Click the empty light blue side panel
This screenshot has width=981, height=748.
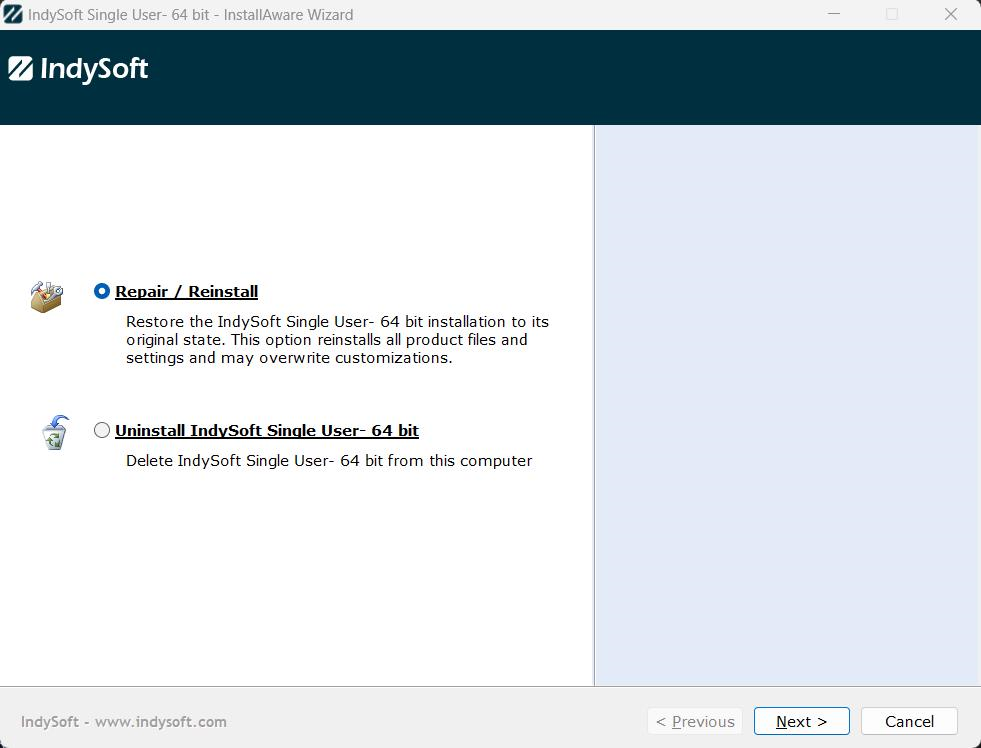click(x=787, y=405)
